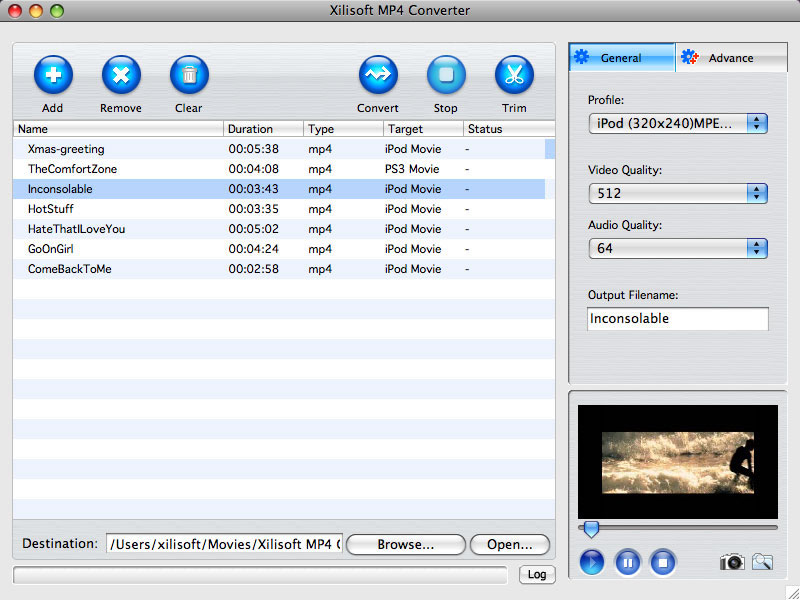This screenshot has height=600, width=800.
Task: Open the snapshot folder magnifier icon
Action: (762, 562)
